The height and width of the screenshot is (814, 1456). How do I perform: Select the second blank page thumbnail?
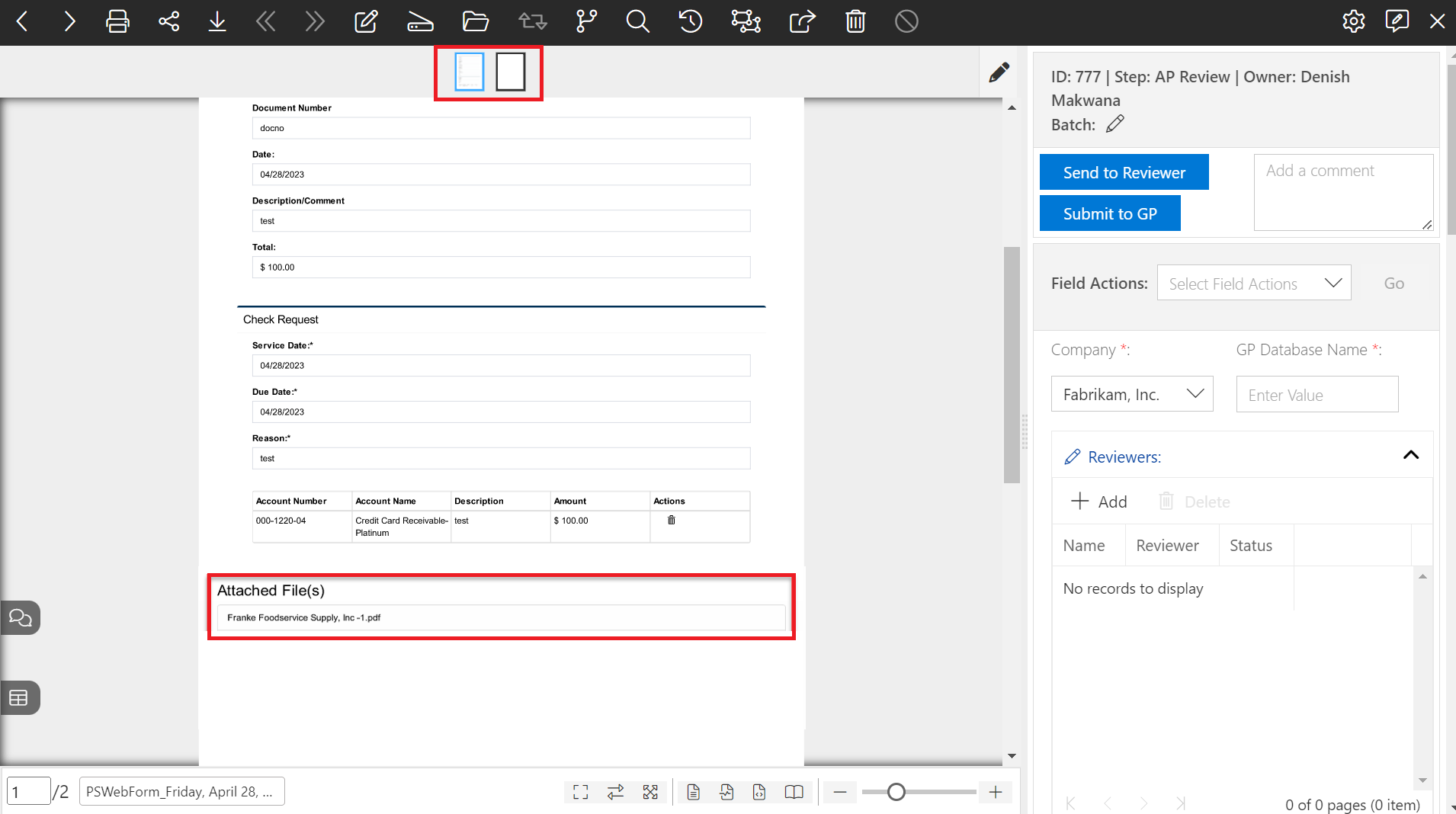pos(511,72)
